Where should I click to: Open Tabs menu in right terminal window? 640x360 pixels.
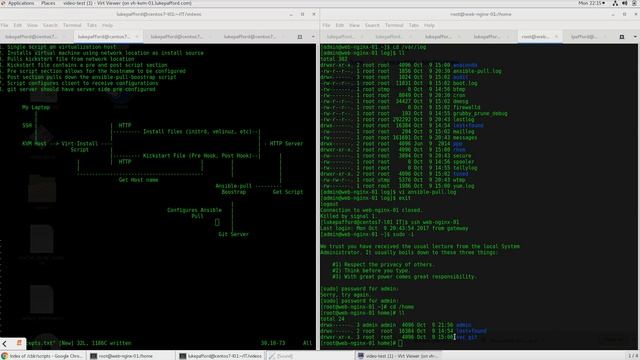point(414,25)
